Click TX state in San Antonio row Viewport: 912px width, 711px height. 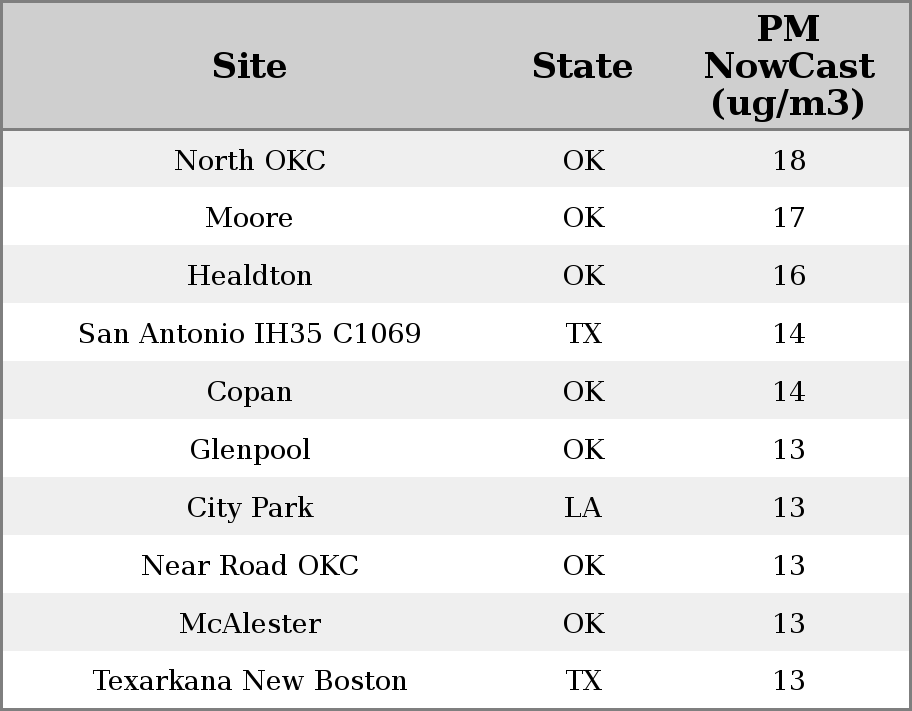pos(583,334)
